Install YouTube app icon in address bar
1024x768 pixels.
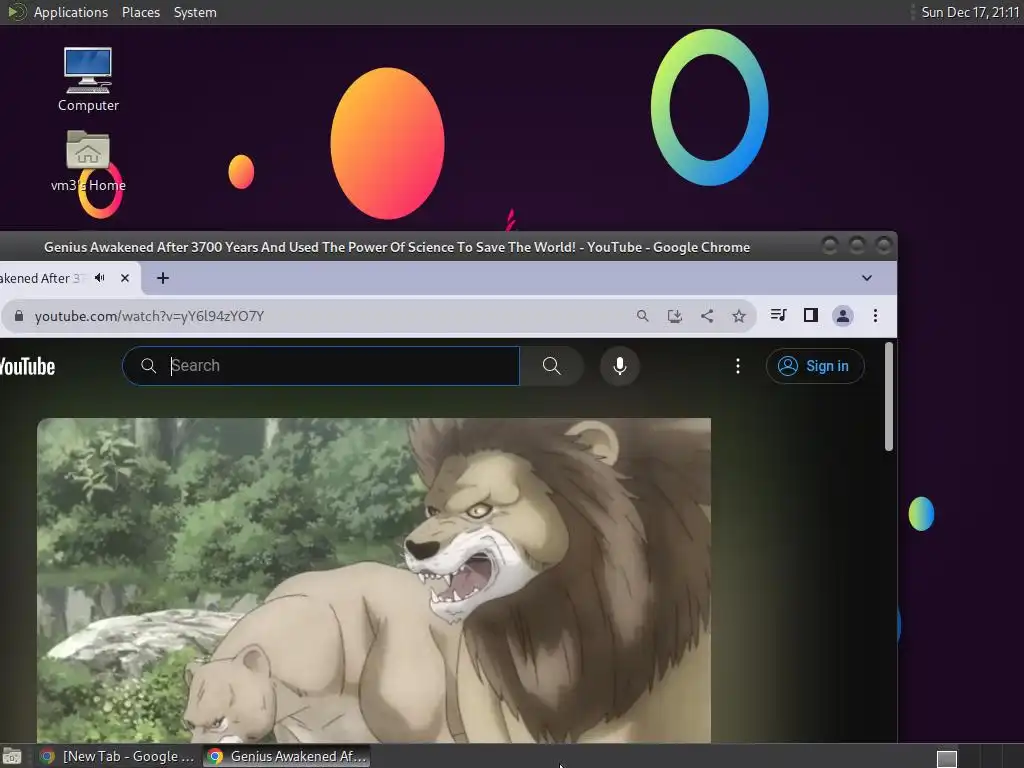pyautogui.click(x=675, y=316)
